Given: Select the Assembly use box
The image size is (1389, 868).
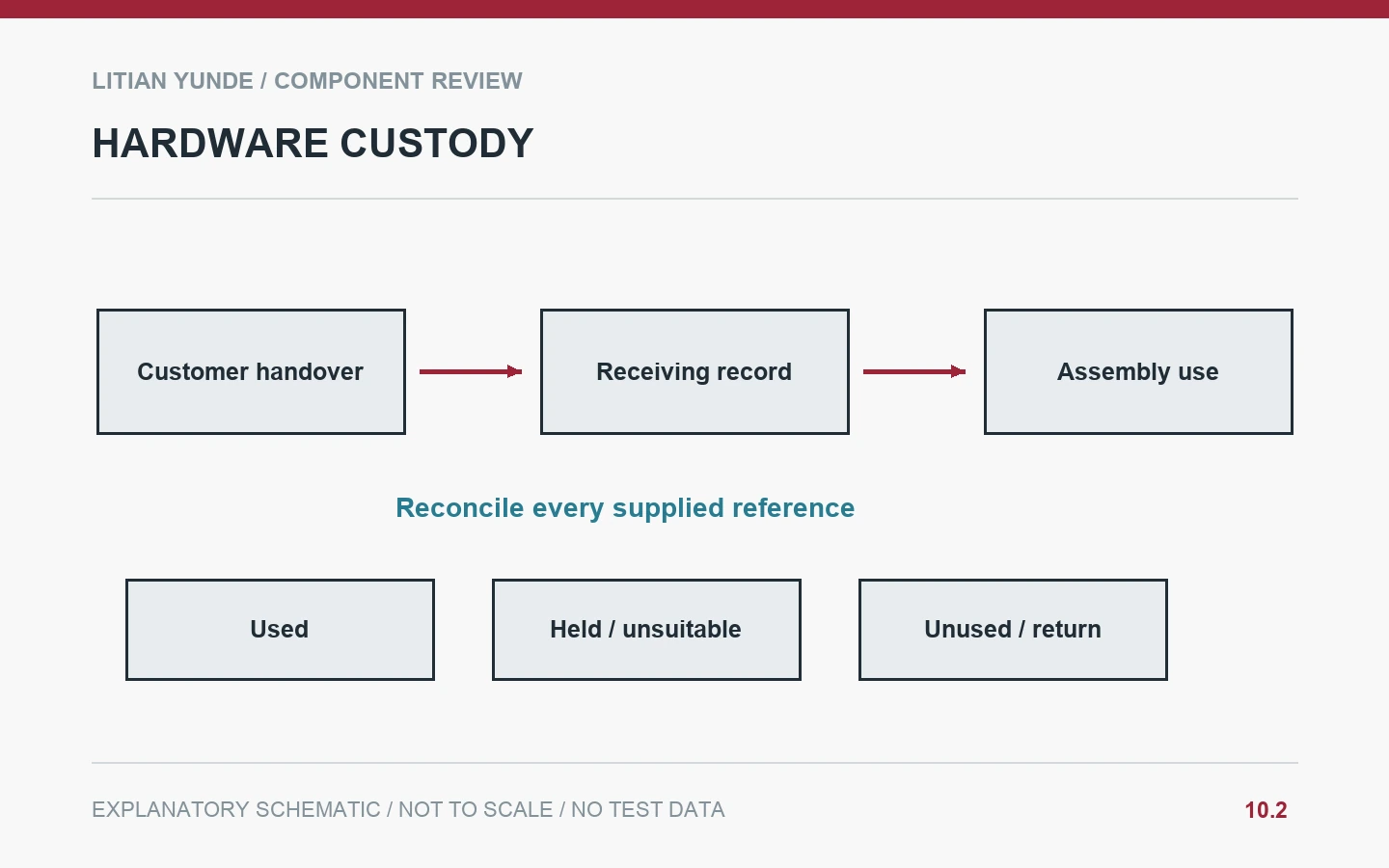Looking at the screenshot, I should tap(1138, 372).
